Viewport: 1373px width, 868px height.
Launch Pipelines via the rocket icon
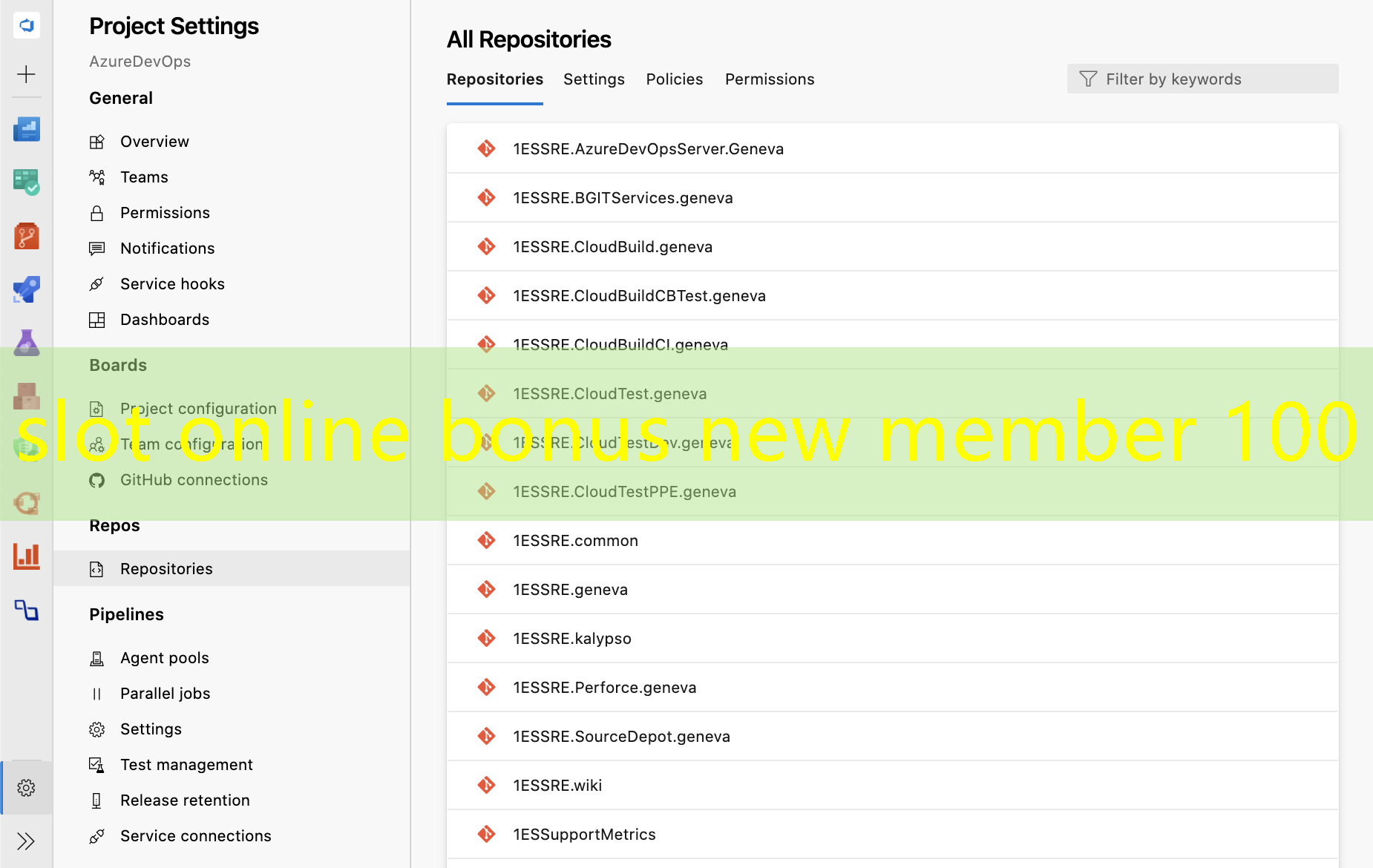27,289
